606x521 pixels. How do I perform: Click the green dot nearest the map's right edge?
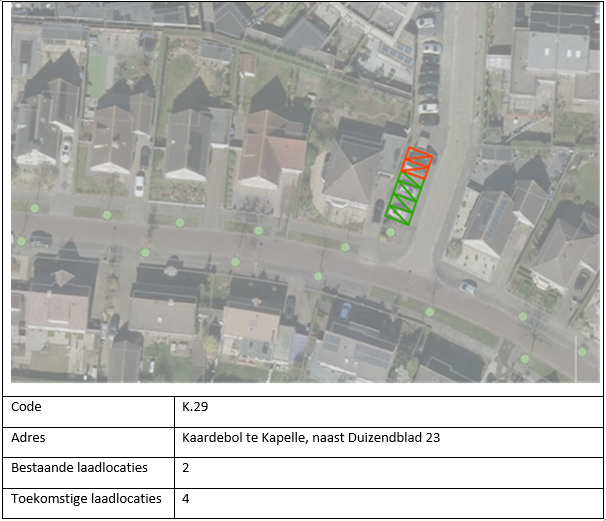point(583,351)
